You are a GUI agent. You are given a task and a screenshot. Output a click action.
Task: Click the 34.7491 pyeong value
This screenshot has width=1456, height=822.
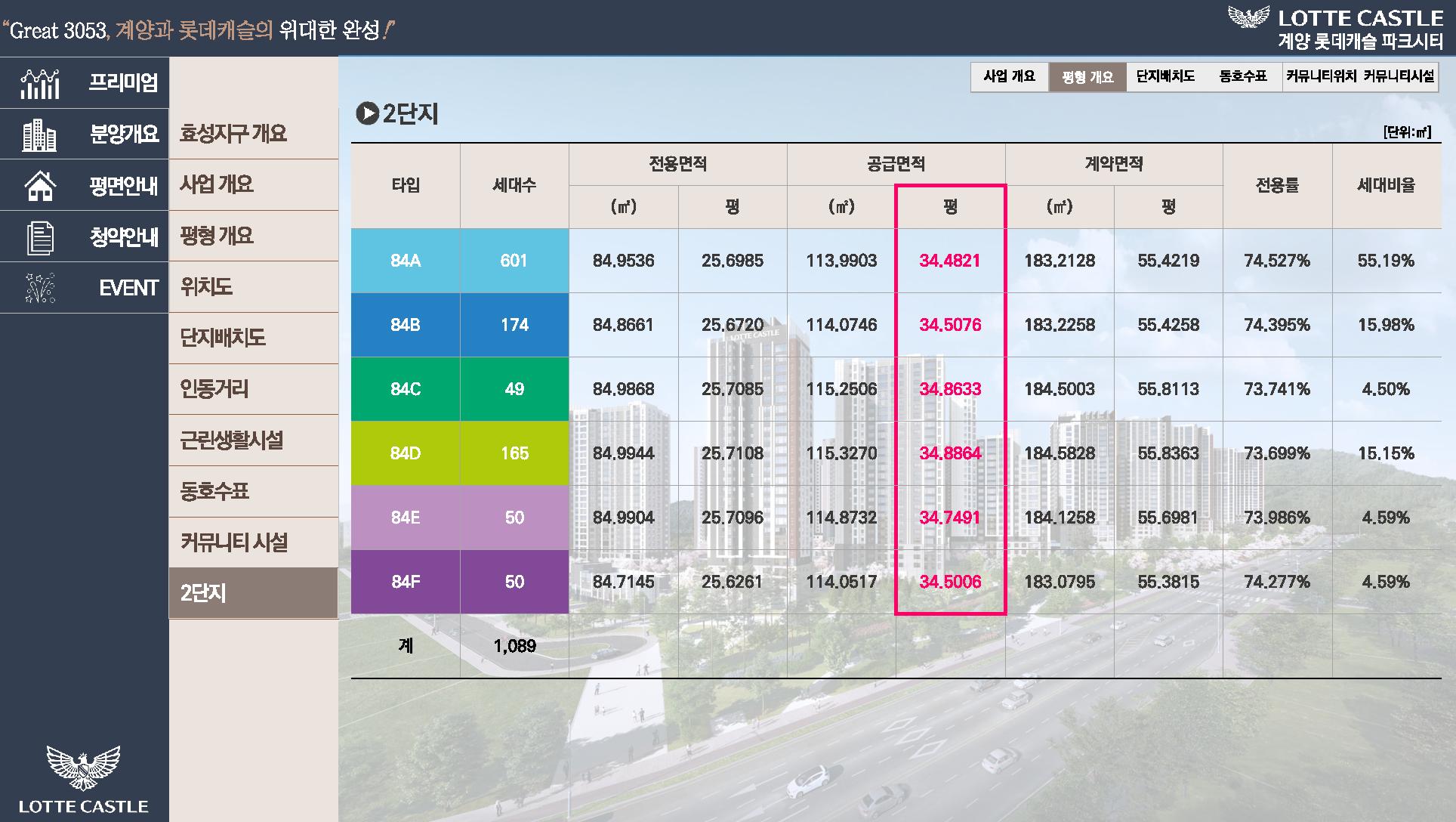950,518
